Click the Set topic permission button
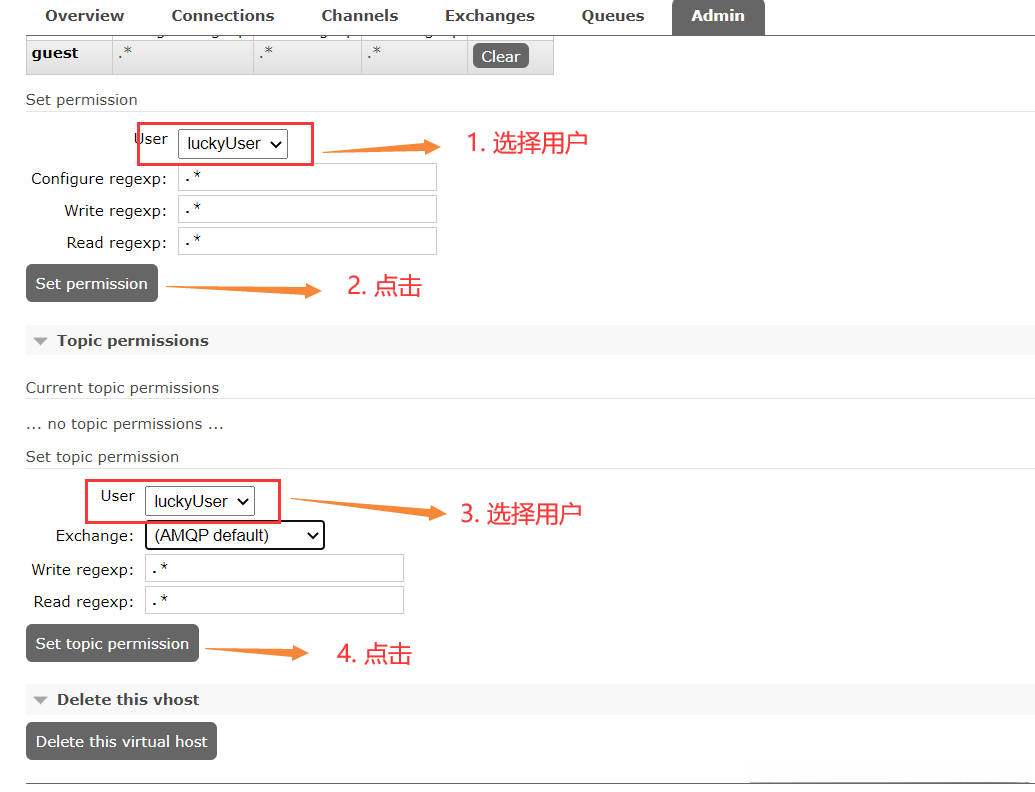This screenshot has height=792, width=1035. tap(112, 643)
